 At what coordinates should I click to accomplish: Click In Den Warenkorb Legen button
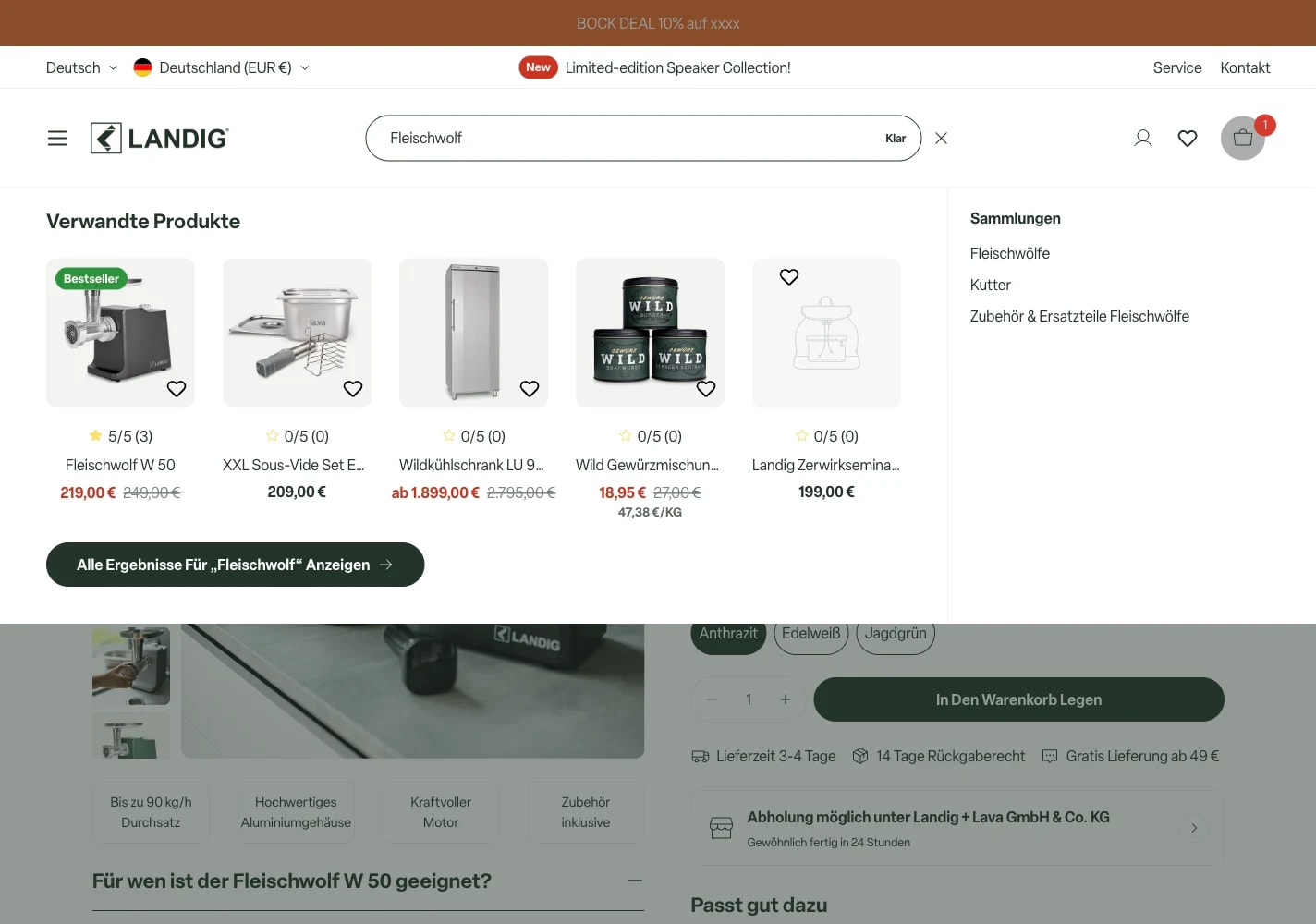[x=1018, y=699]
